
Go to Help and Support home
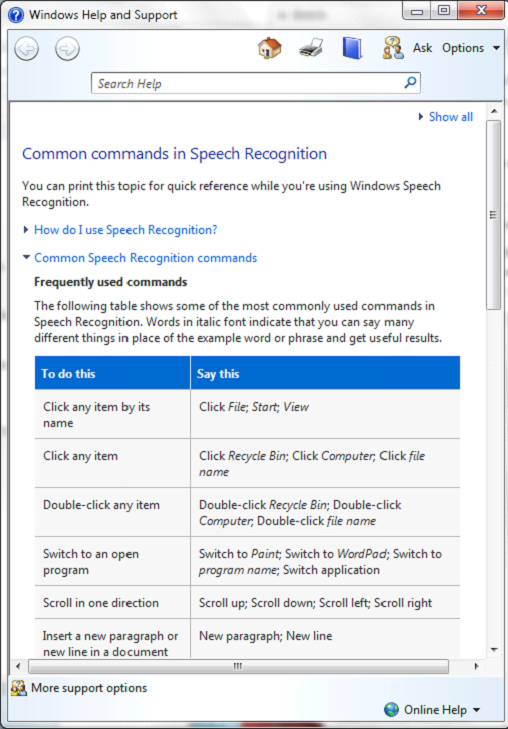point(270,48)
